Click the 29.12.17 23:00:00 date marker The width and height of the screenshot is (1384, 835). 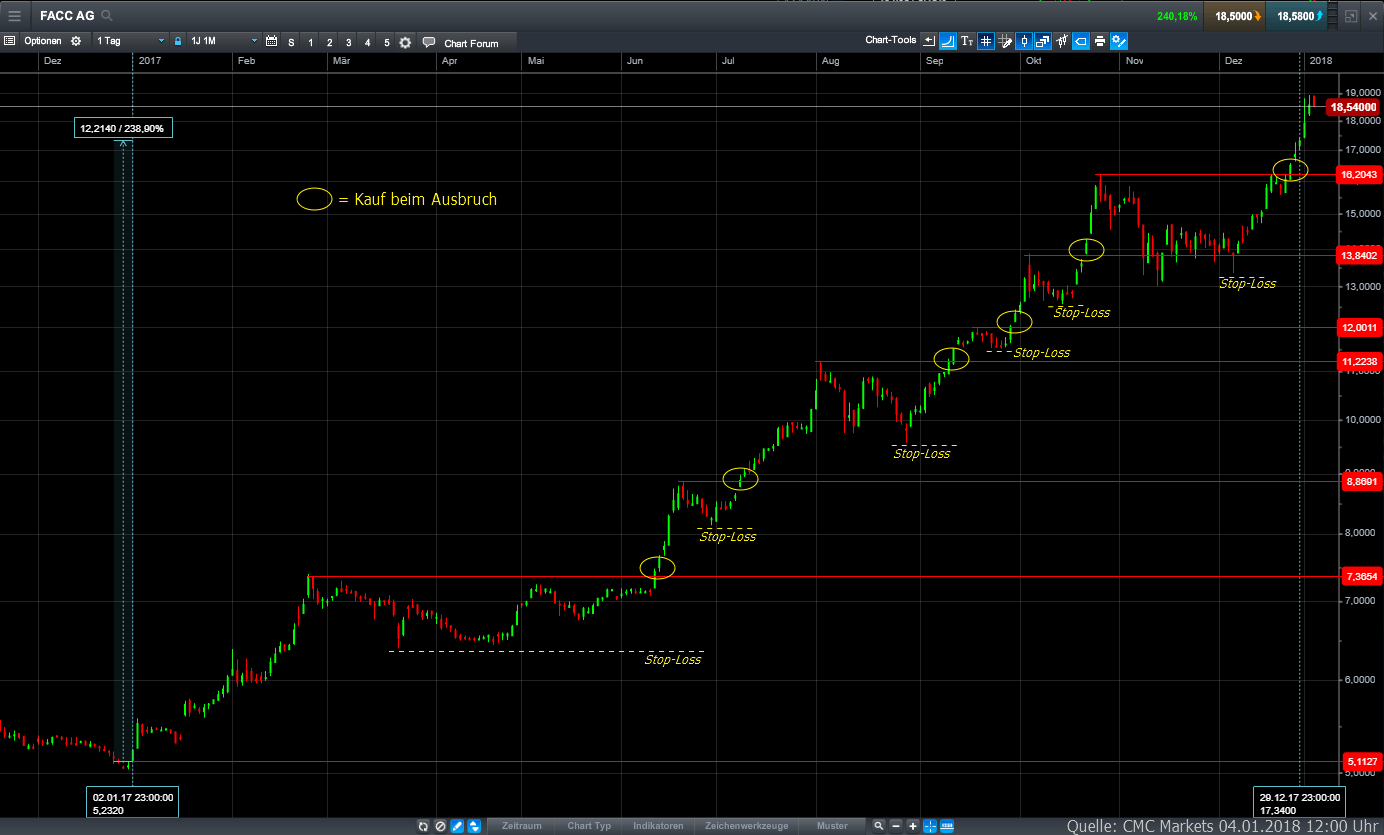point(1299,803)
